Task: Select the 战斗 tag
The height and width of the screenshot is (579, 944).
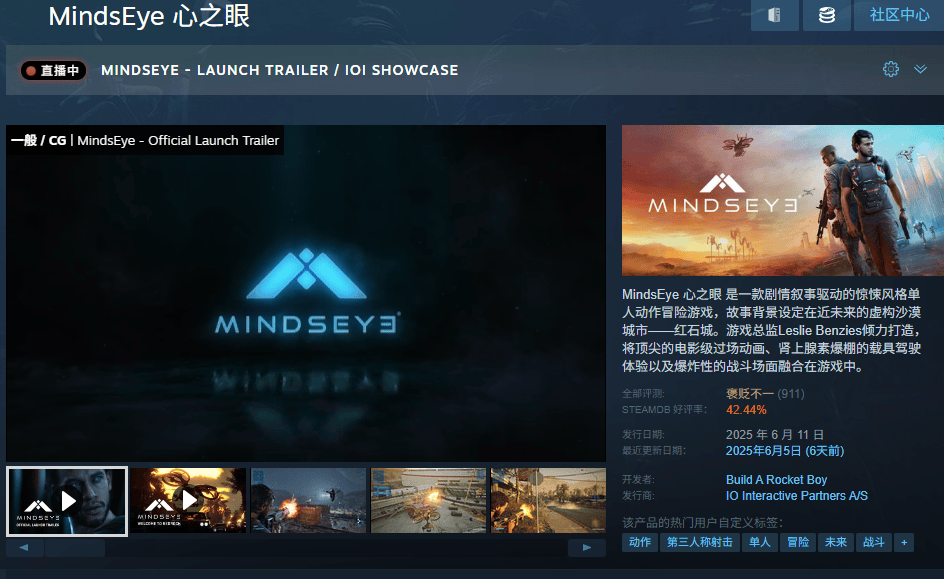Action: click(x=874, y=542)
